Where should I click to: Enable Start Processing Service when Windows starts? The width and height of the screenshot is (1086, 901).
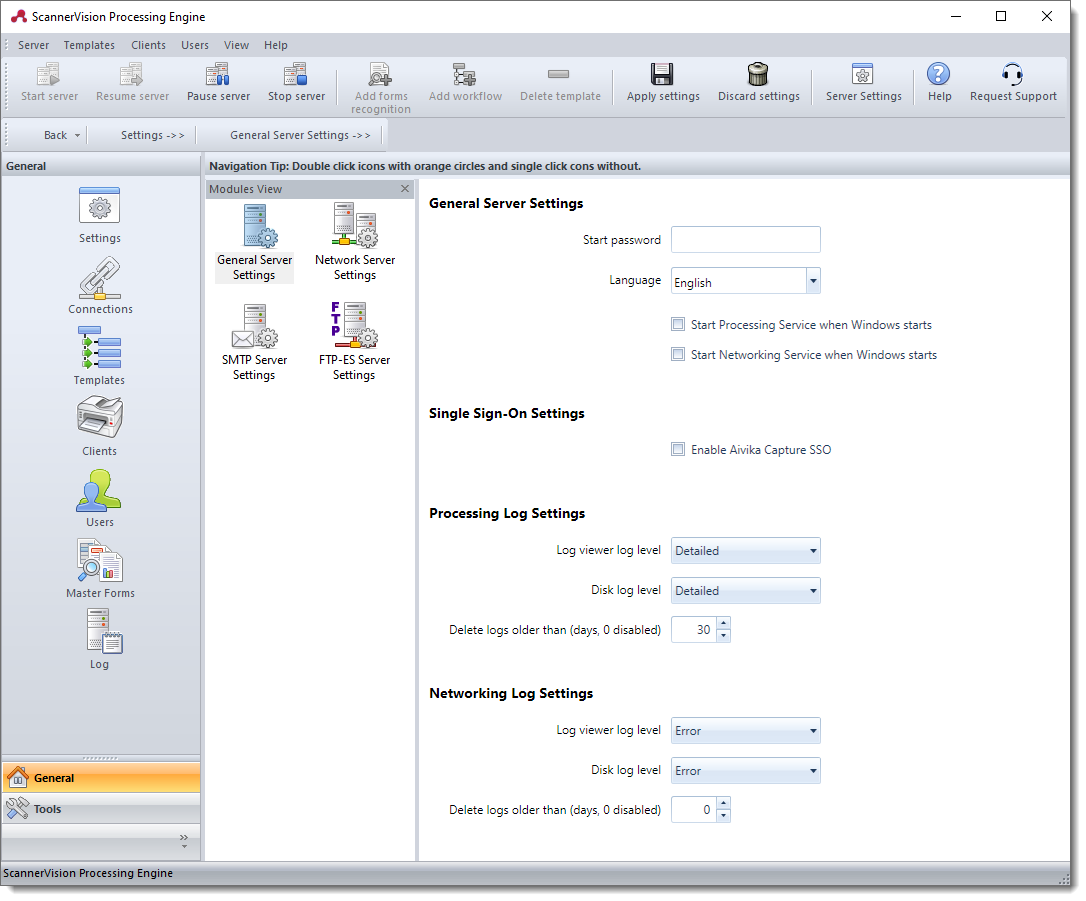point(678,325)
